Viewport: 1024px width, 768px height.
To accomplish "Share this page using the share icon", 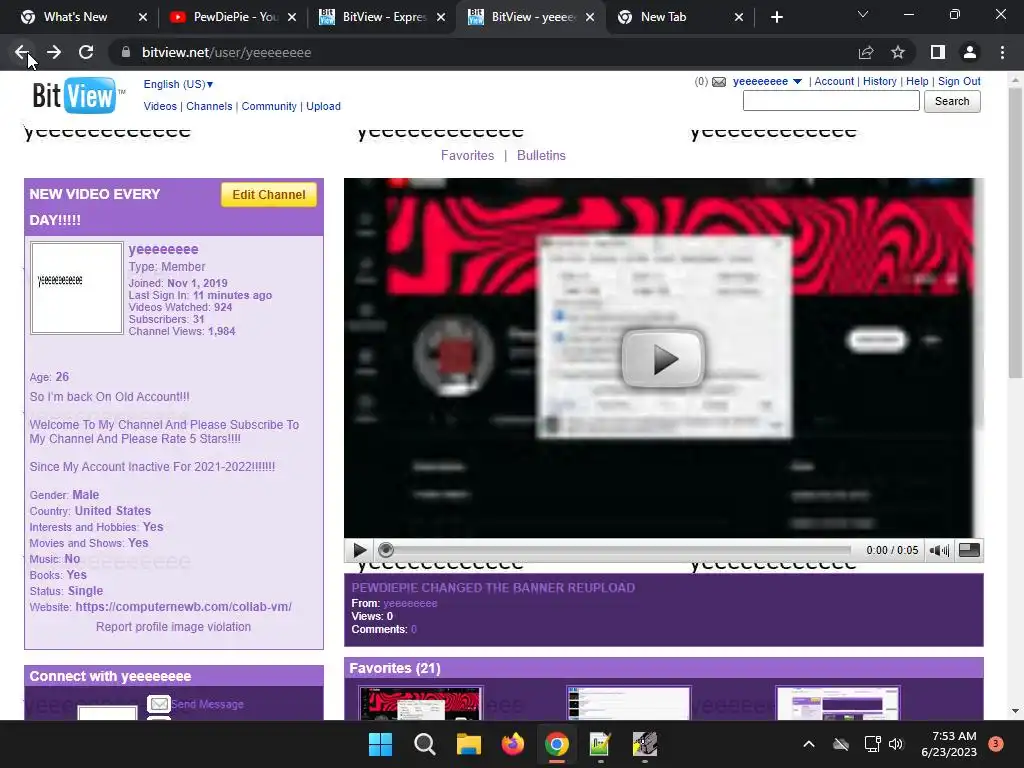I will (866, 52).
